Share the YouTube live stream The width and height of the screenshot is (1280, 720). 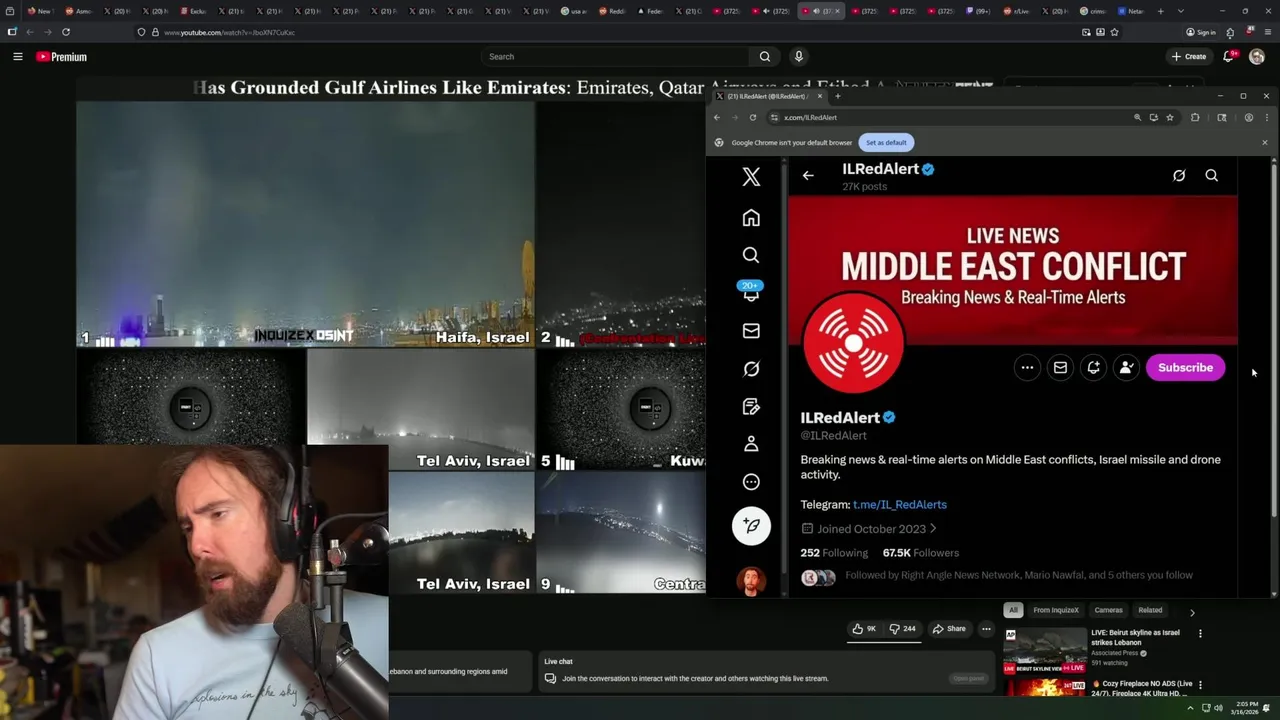point(949,629)
